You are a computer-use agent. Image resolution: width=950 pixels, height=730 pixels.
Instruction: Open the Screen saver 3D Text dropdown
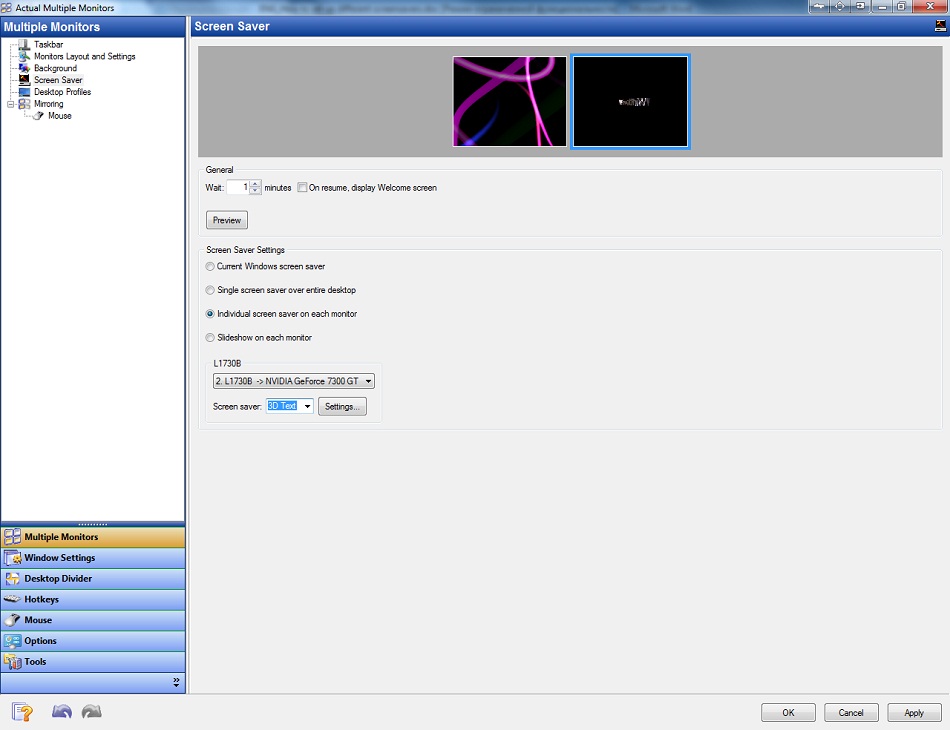click(x=290, y=406)
